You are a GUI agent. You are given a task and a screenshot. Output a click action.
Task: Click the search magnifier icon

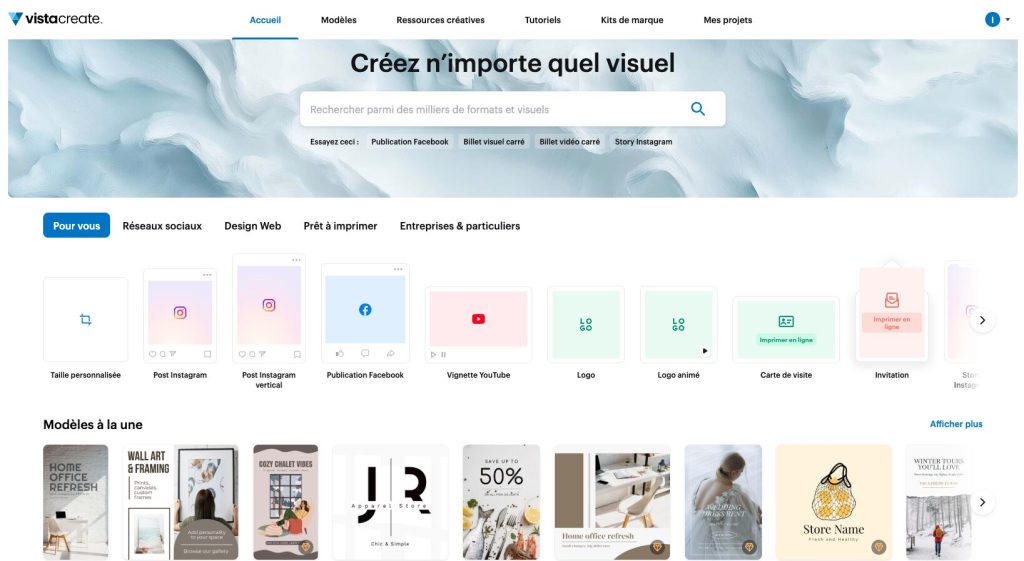pos(697,109)
